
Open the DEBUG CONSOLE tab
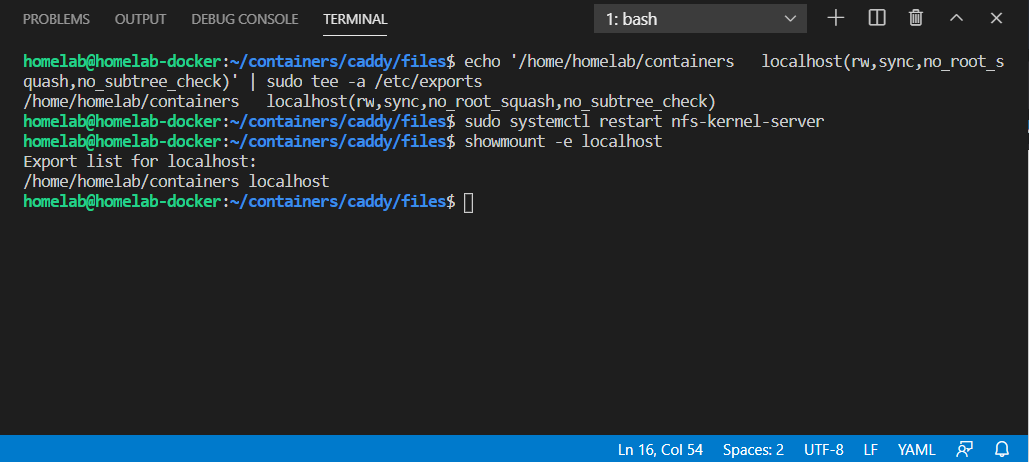click(245, 19)
